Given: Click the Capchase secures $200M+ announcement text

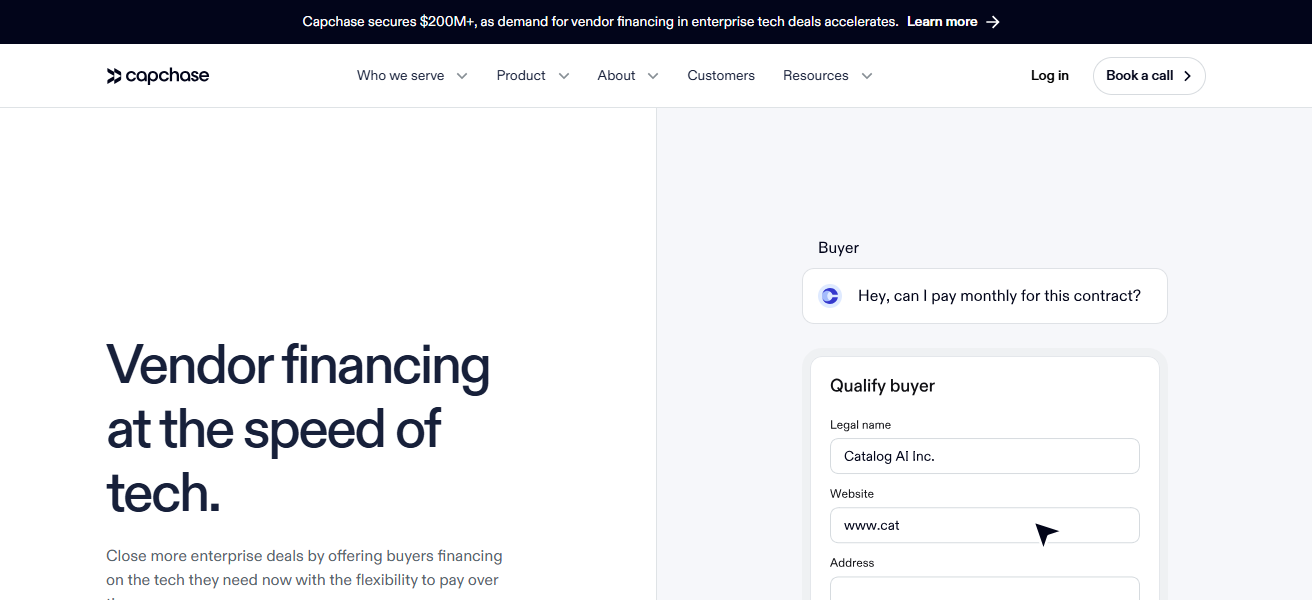Looking at the screenshot, I should click(x=600, y=22).
